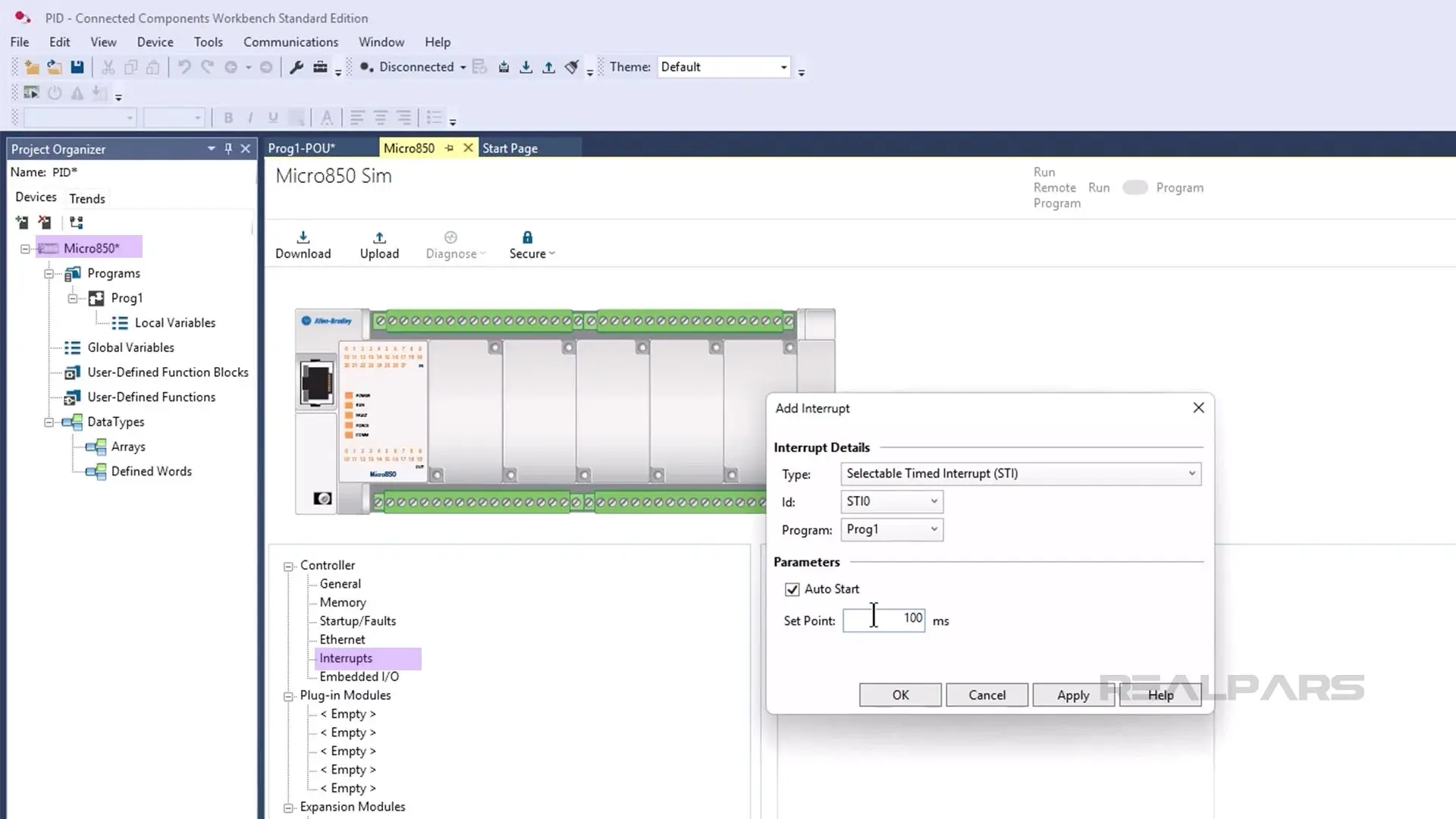
Task: Click the Build wrench icon
Action: coord(297,67)
